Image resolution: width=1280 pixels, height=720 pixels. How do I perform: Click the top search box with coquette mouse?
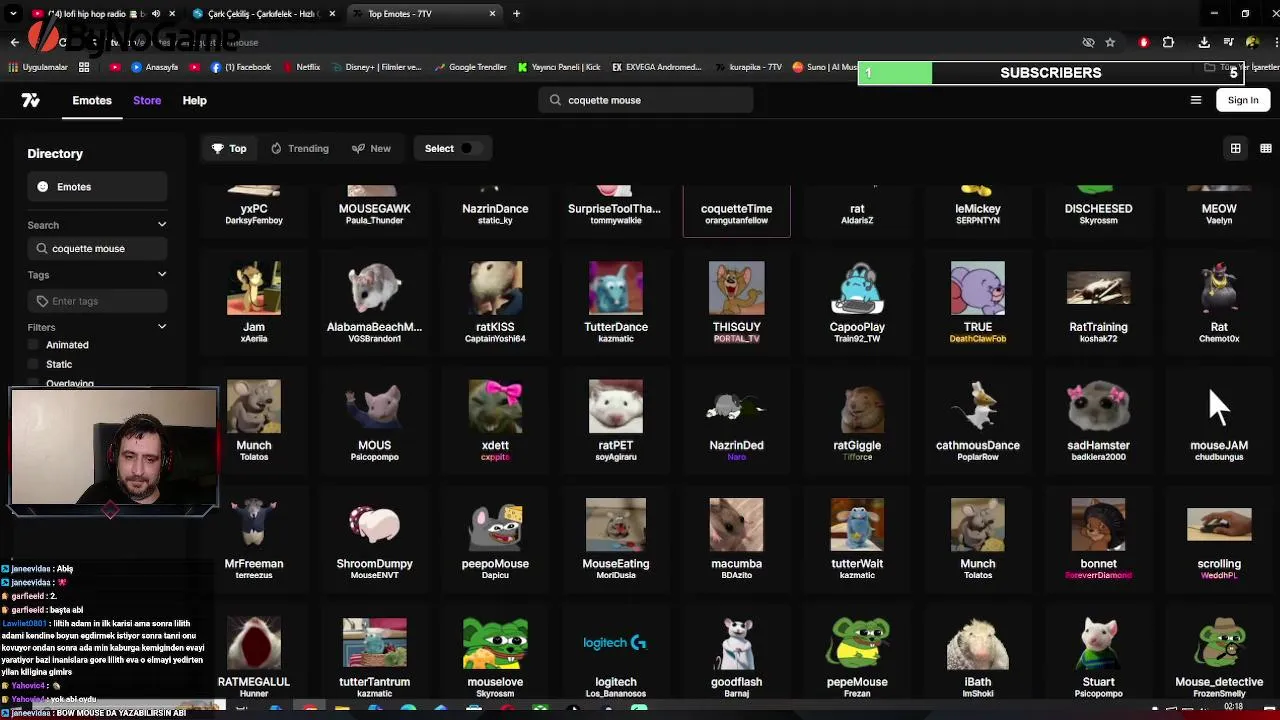coord(646,100)
